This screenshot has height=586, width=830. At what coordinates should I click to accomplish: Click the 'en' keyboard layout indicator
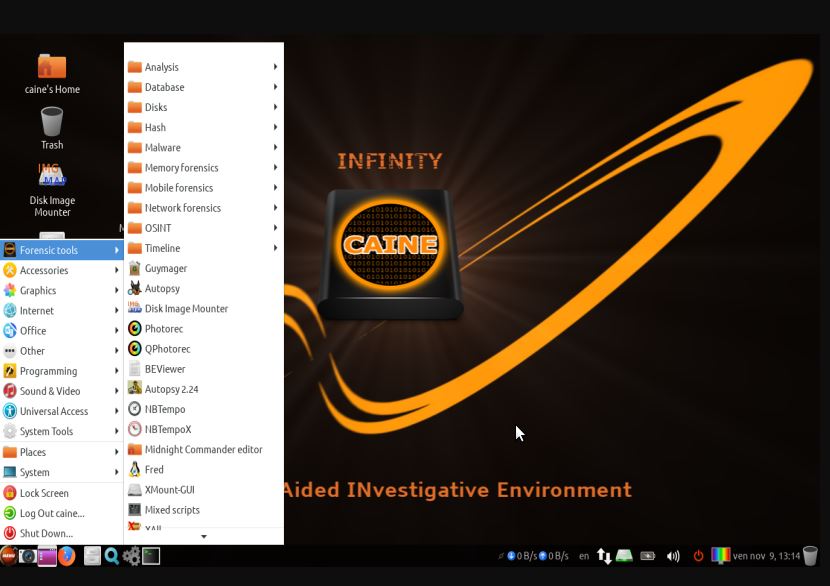click(x=584, y=556)
